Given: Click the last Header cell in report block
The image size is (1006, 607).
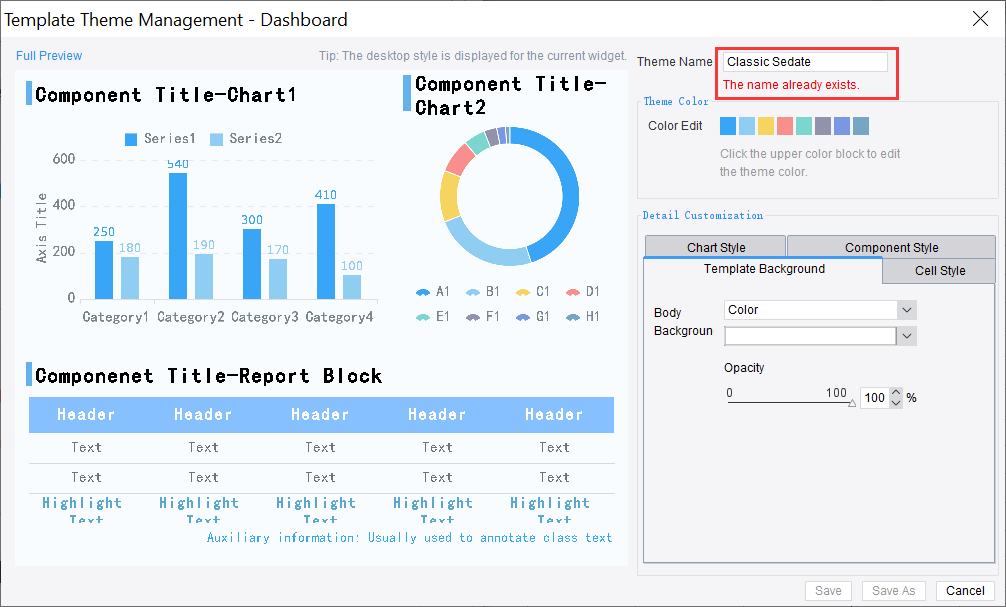Looking at the screenshot, I should (x=554, y=415).
